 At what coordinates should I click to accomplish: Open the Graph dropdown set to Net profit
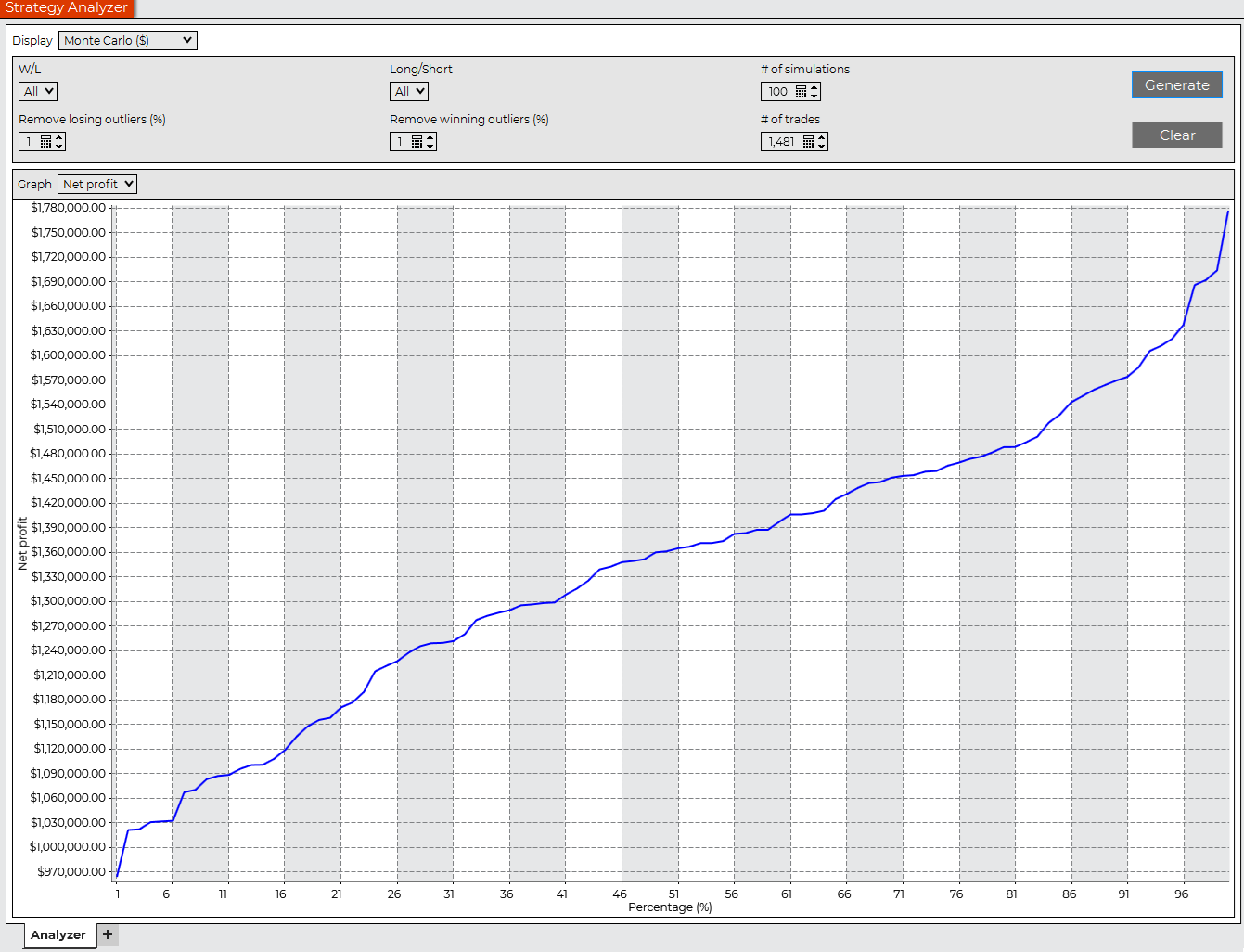(x=97, y=185)
